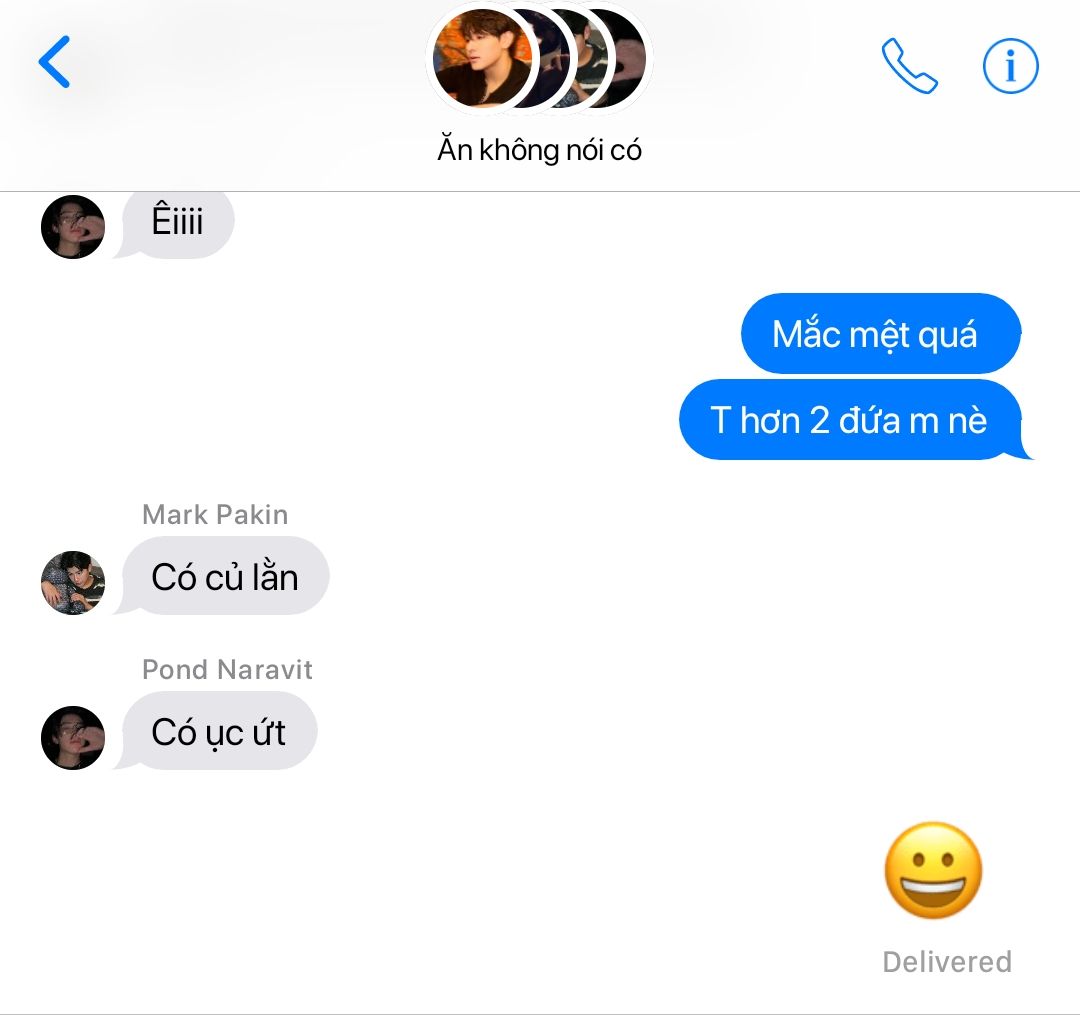Open Pond Naravit's avatar next to "Có ục ứt"
The width and height of the screenshot is (1080, 1015).
pyautogui.click(x=73, y=737)
